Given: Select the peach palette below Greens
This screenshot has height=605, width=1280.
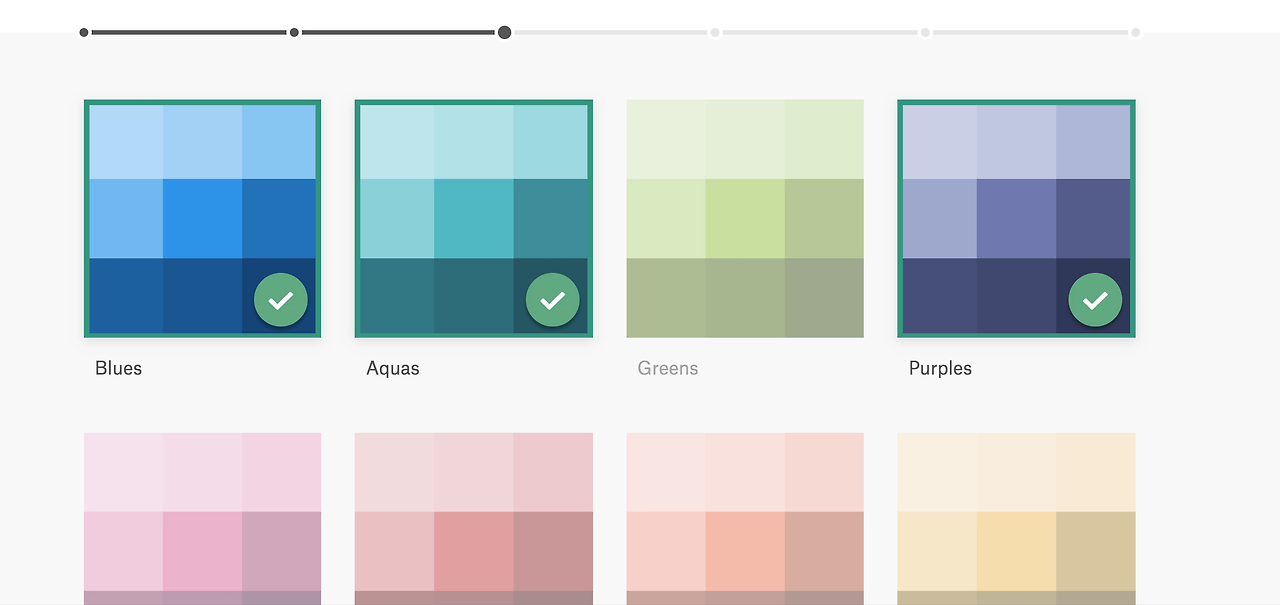Looking at the screenshot, I should (x=745, y=518).
